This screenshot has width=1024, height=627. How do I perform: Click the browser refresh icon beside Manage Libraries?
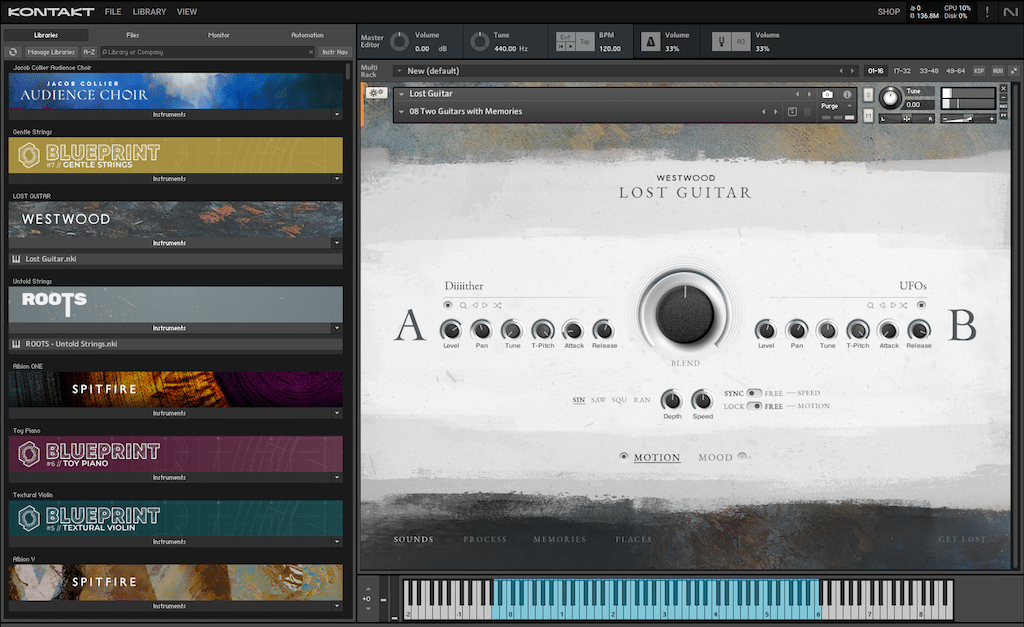(x=13, y=52)
